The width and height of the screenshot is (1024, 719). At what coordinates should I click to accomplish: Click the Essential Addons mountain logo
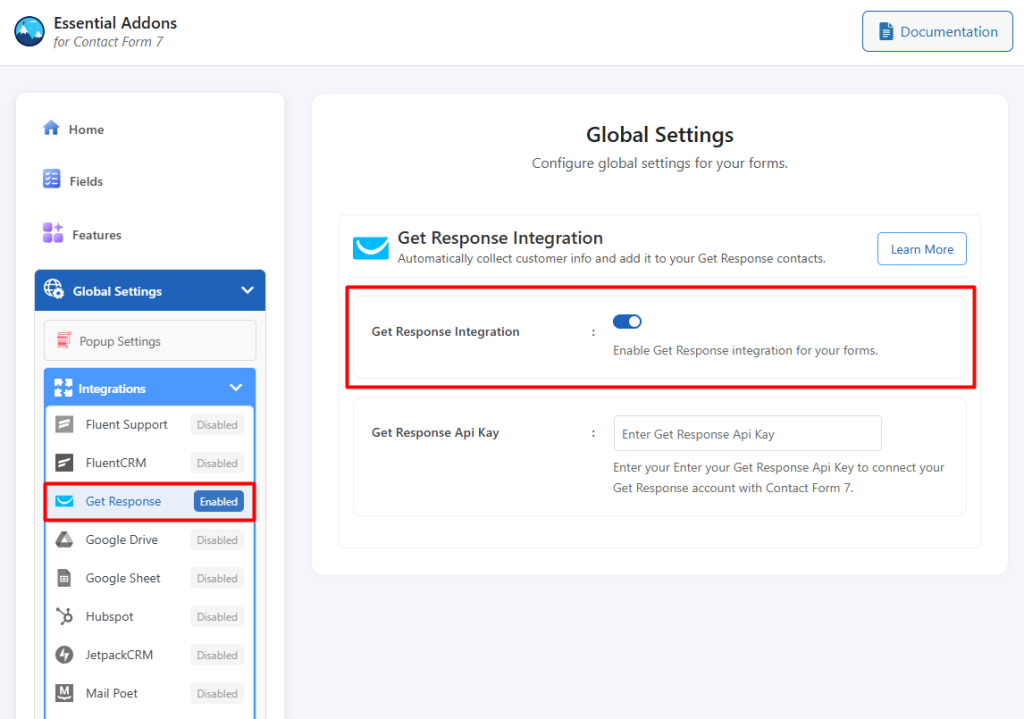pyautogui.click(x=29, y=31)
